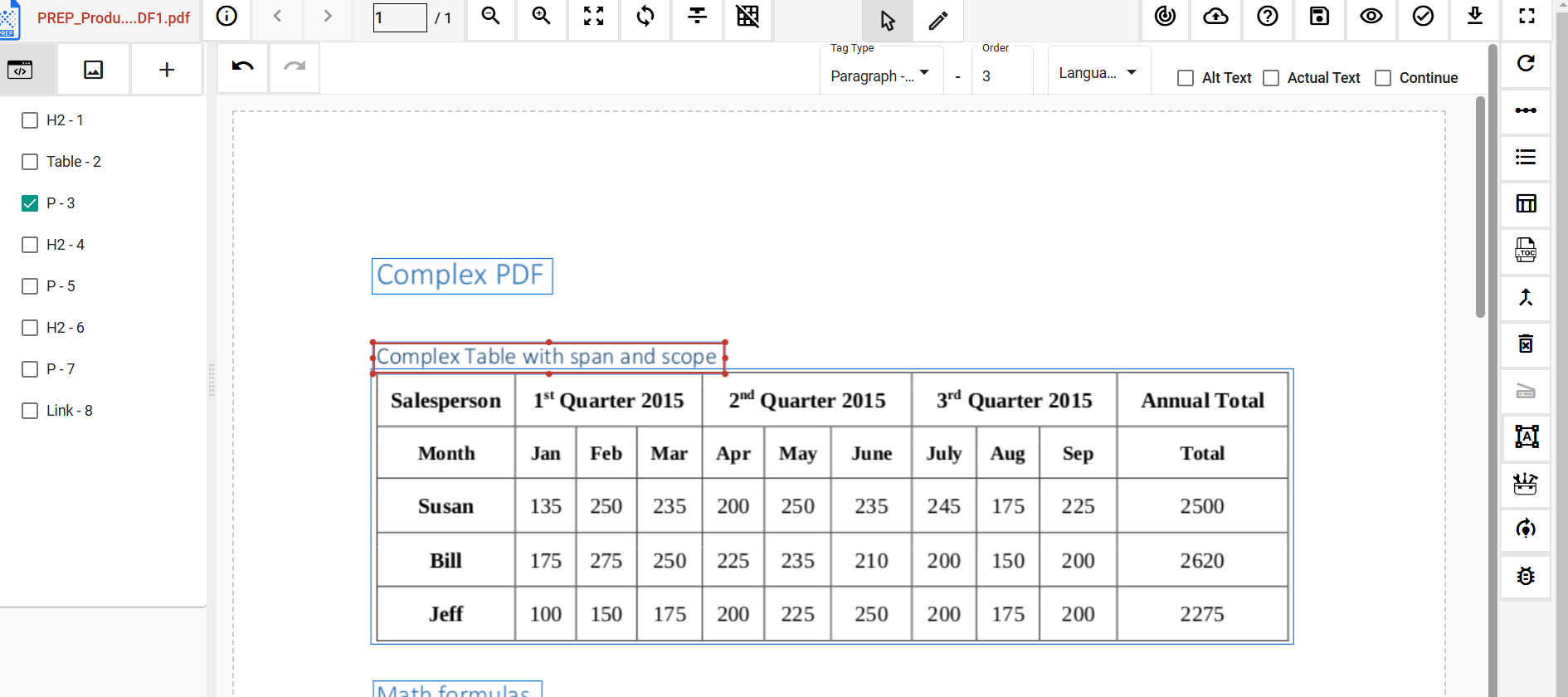Toggle the crossed-out grid icon
The width and height of the screenshot is (1568, 697).
[x=747, y=17]
